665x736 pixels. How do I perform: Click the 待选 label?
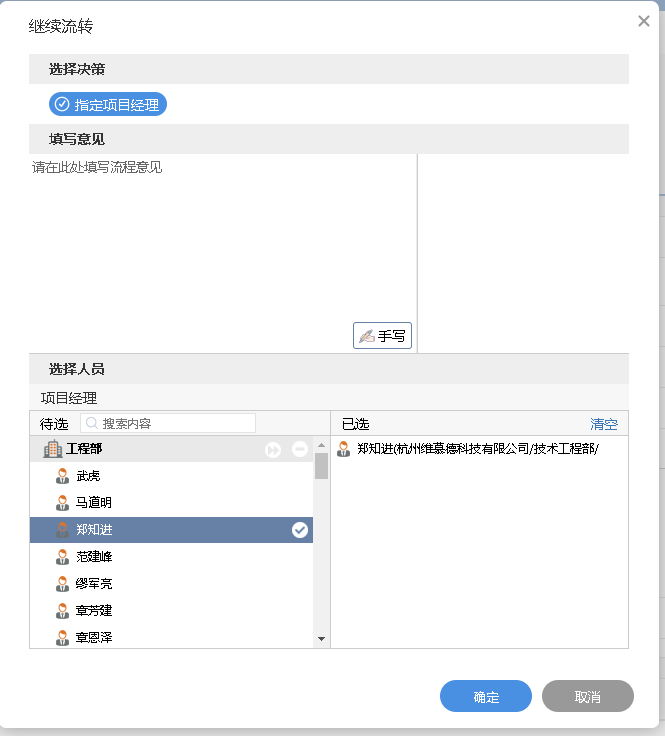pos(54,424)
